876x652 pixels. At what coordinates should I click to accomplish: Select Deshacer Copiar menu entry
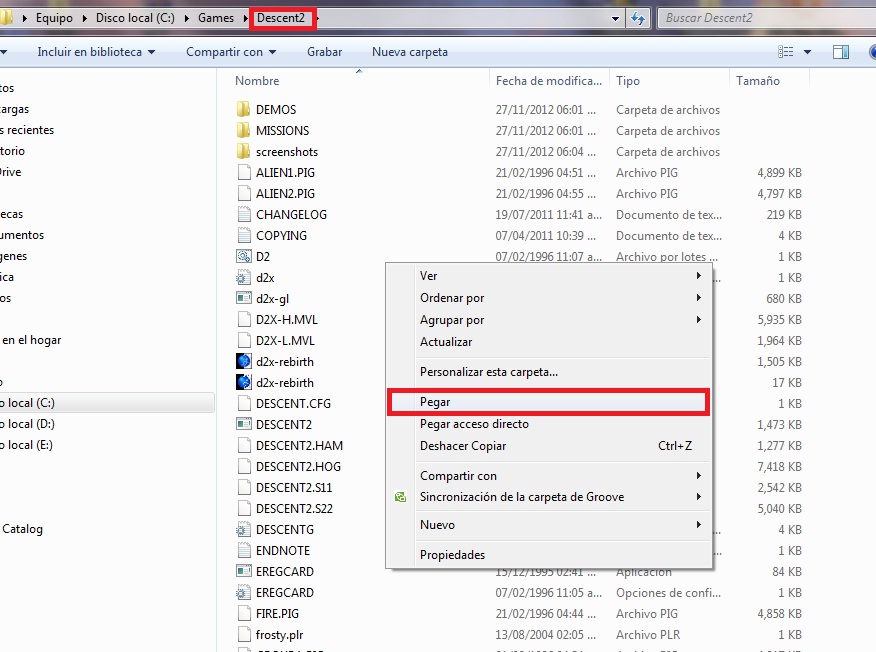(x=463, y=446)
